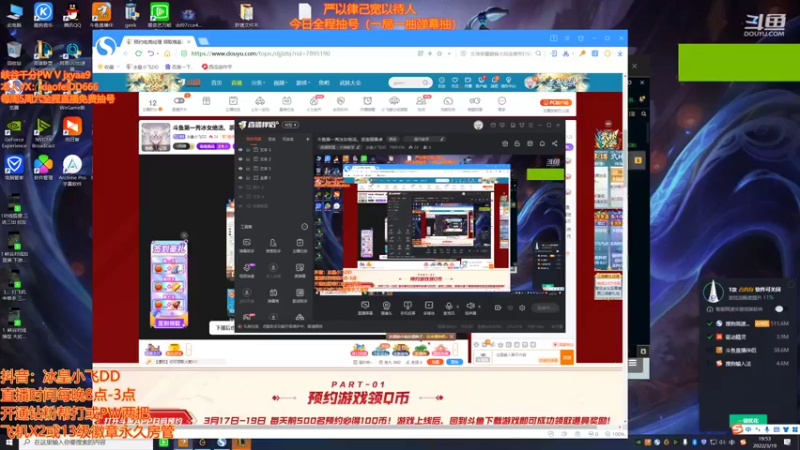
Task: Click the green 一键优化 button
Action: point(747,420)
